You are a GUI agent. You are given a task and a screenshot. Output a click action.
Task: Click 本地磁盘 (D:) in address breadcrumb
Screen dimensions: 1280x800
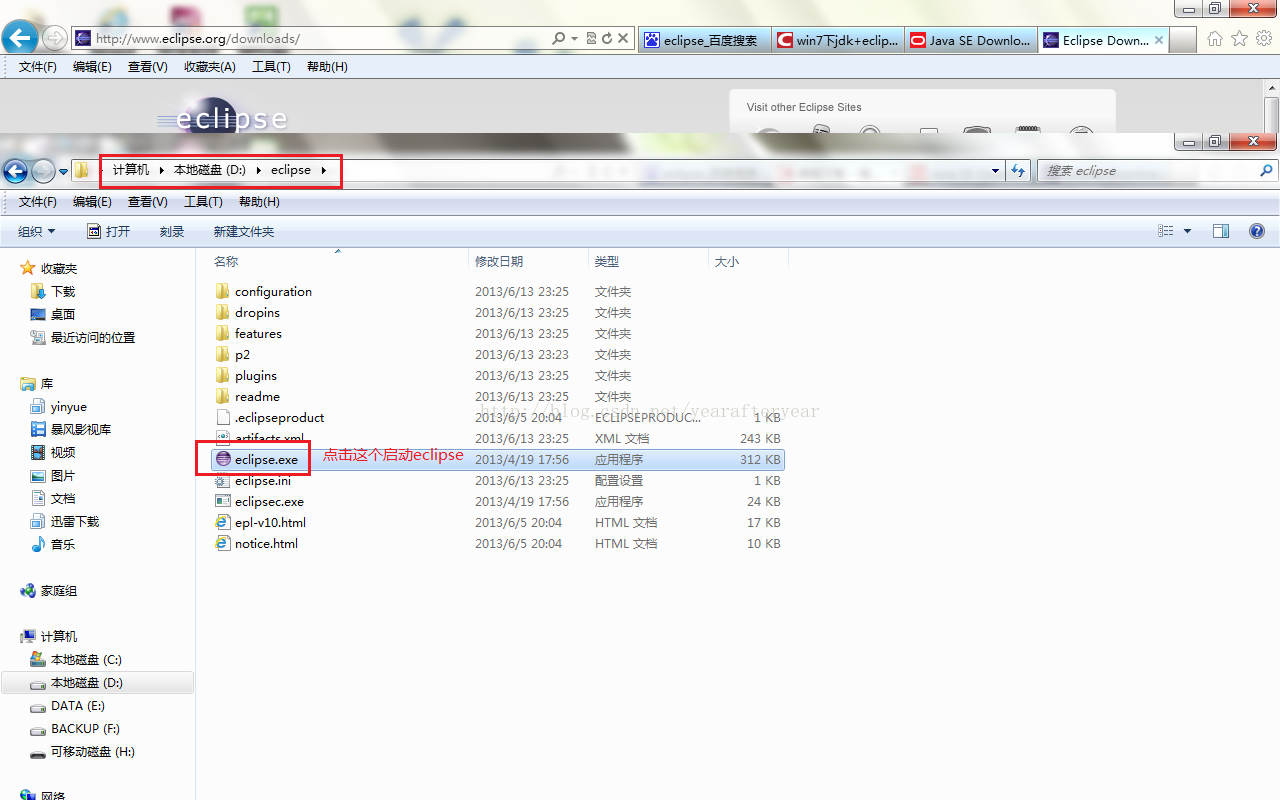pos(210,170)
